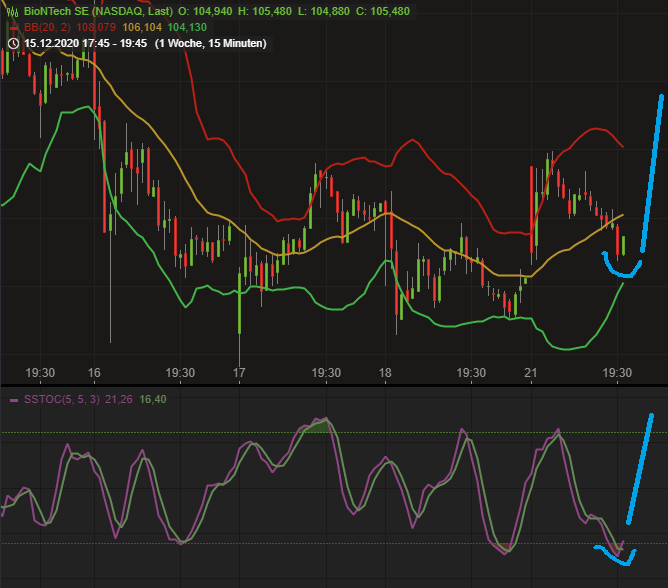Image resolution: width=668 pixels, height=588 pixels.
Task: Click middle Bollinger value 106,104
Action: [142, 27]
